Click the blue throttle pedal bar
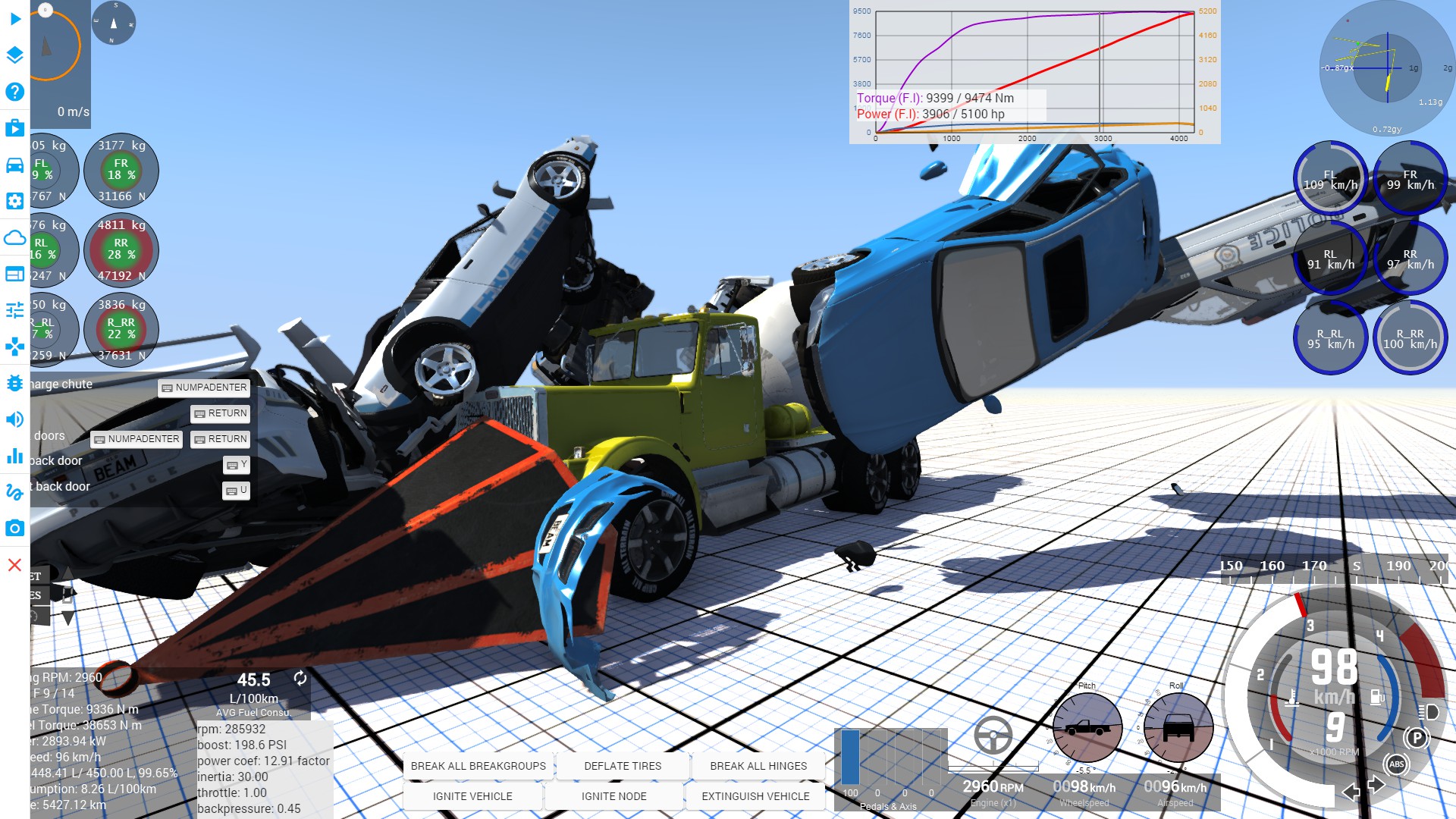 click(x=850, y=757)
